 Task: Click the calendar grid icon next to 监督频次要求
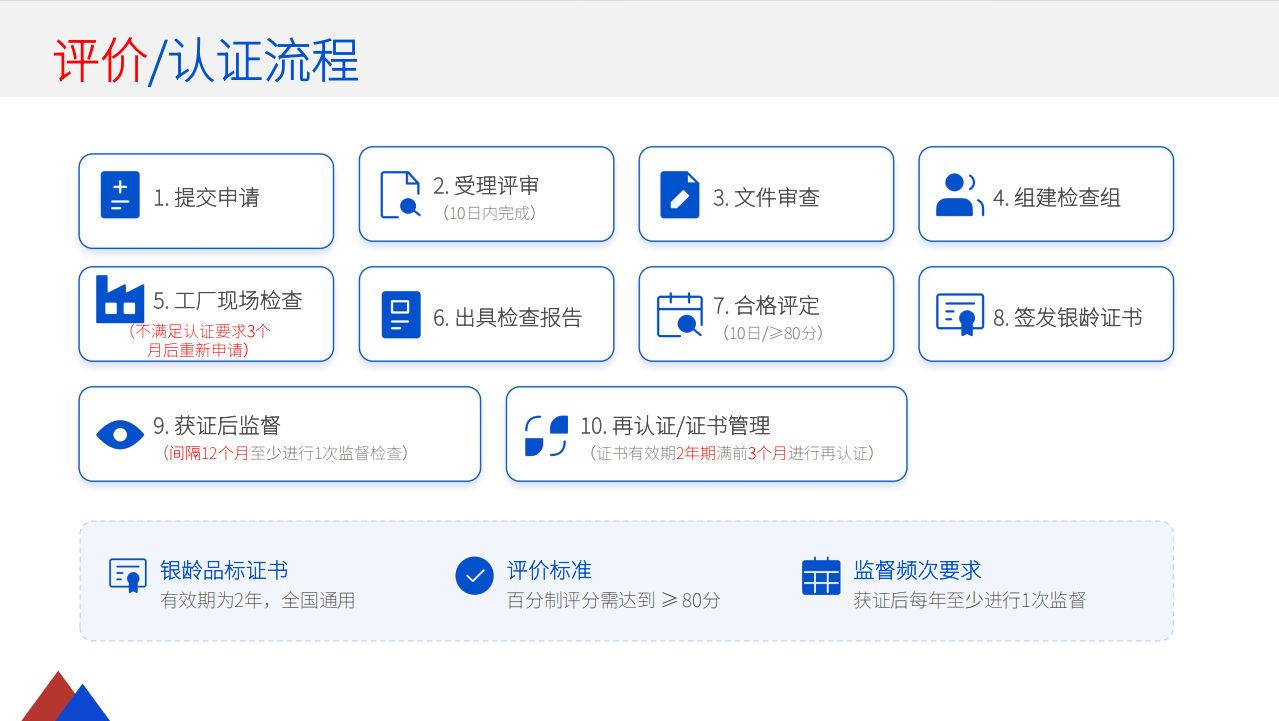pyautogui.click(x=821, y=576)
